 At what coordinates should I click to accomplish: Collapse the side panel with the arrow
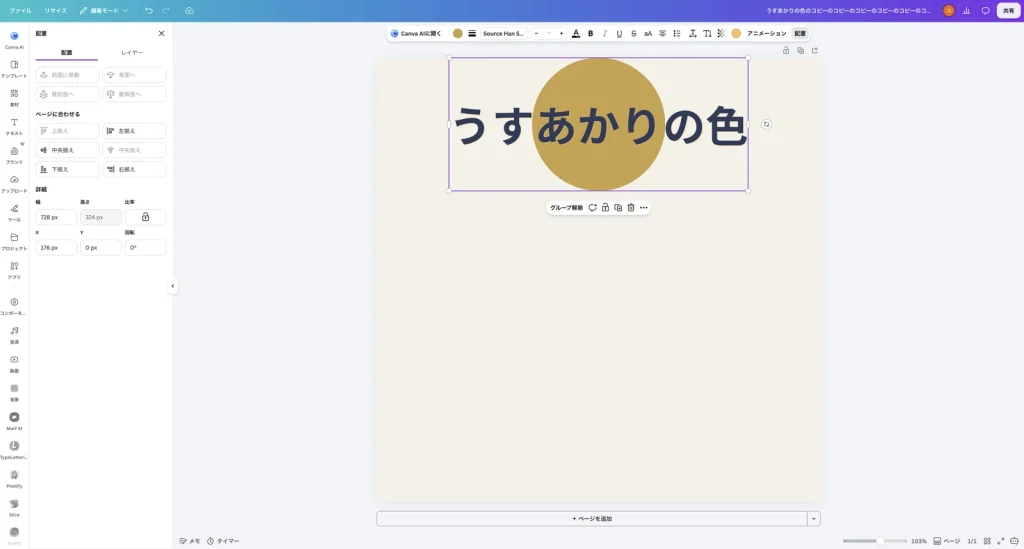(x=172, y=286)
